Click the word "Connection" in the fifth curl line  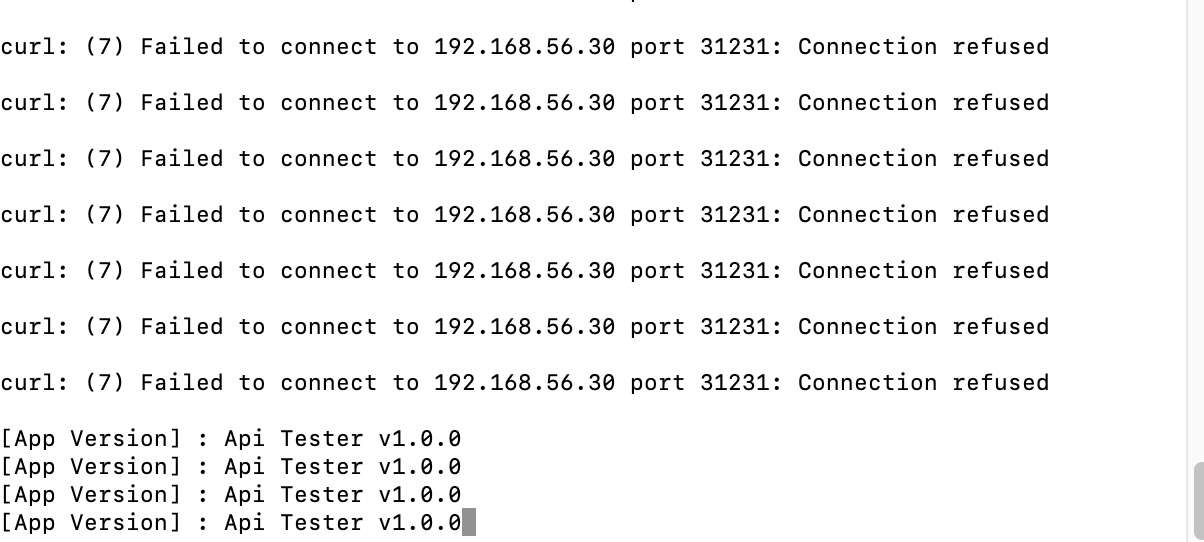click(867, 271)
